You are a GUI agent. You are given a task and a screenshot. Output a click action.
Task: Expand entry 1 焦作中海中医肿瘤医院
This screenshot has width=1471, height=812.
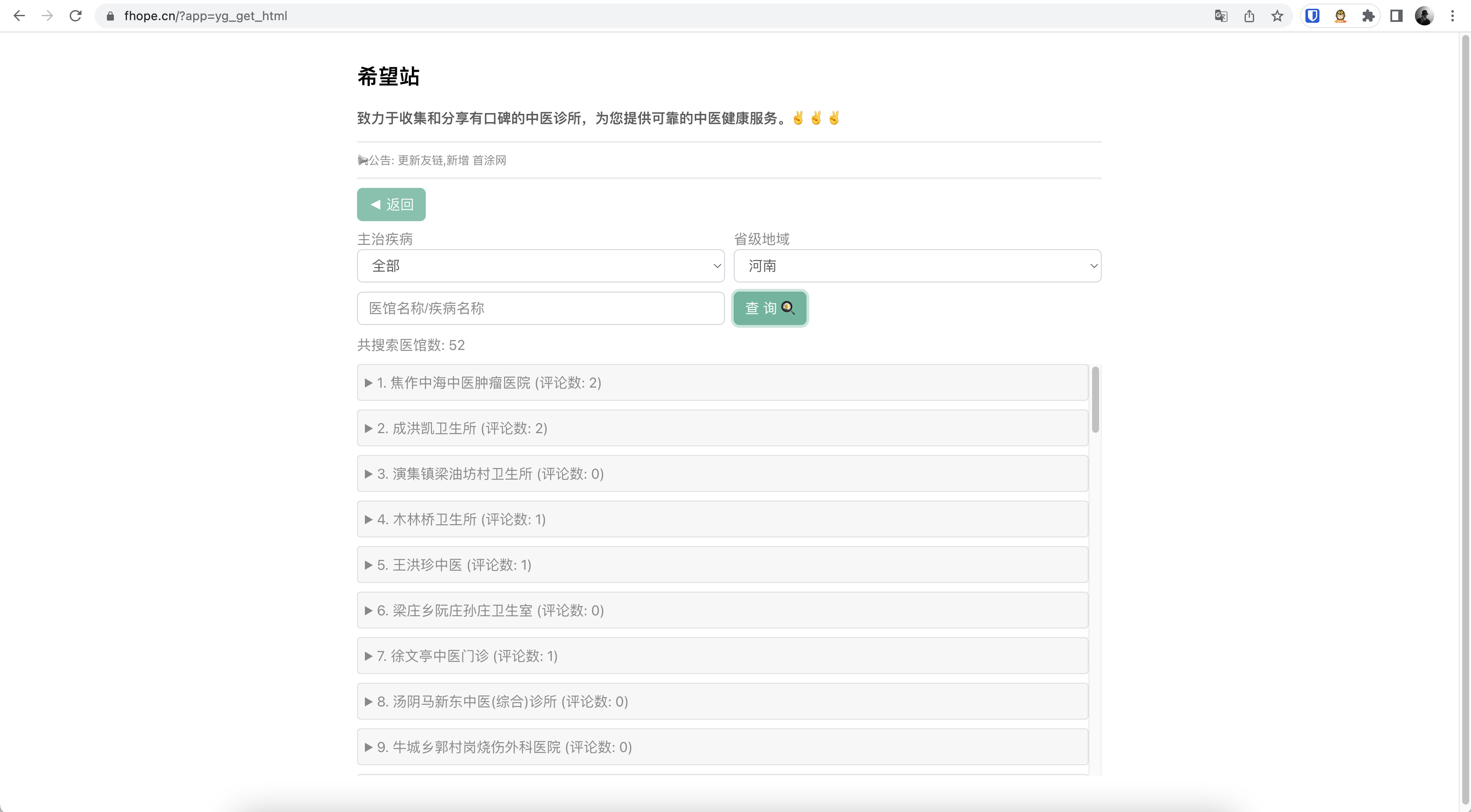722,383
